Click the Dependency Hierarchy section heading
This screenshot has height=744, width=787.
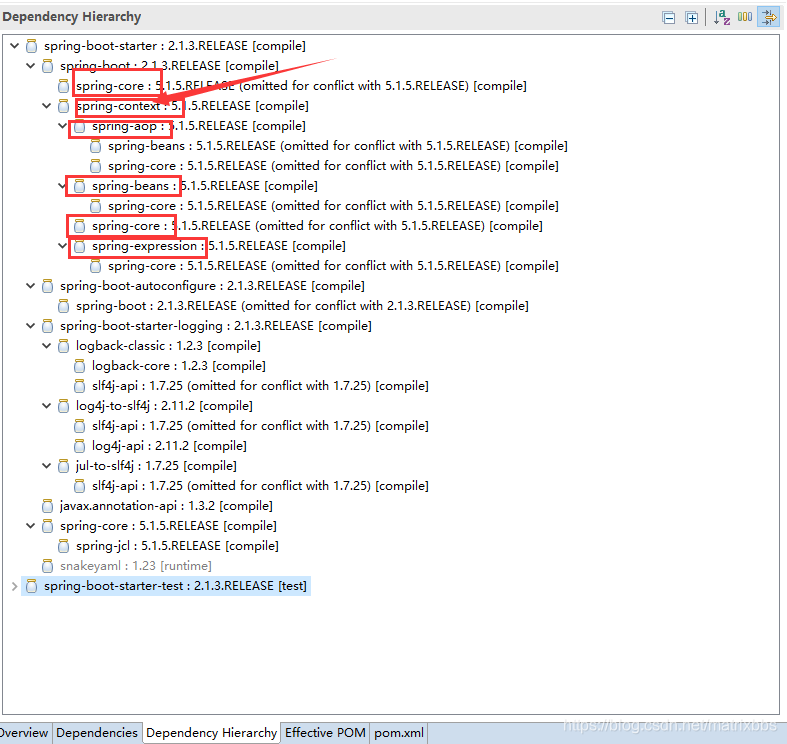72,17
